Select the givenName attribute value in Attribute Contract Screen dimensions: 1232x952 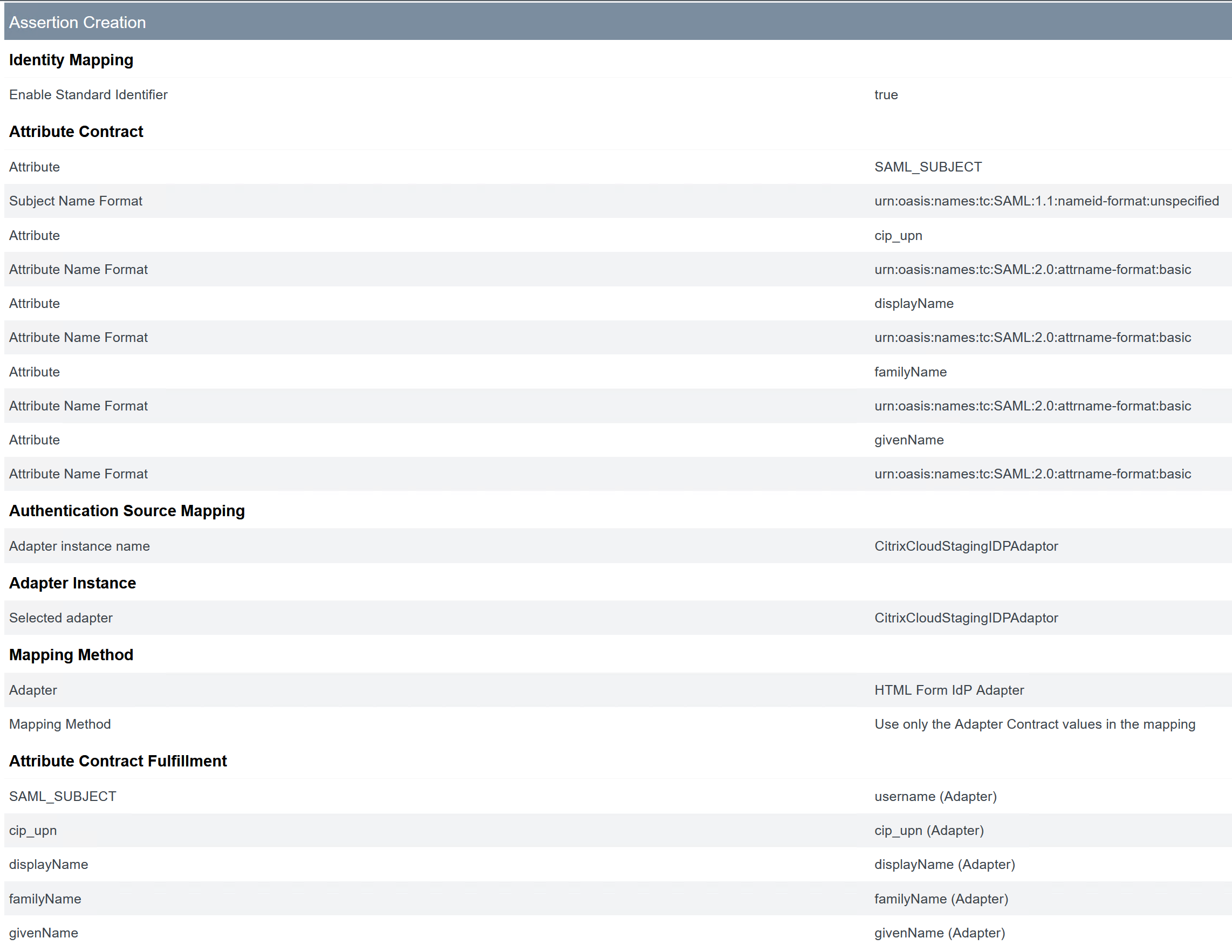(909, 440)
